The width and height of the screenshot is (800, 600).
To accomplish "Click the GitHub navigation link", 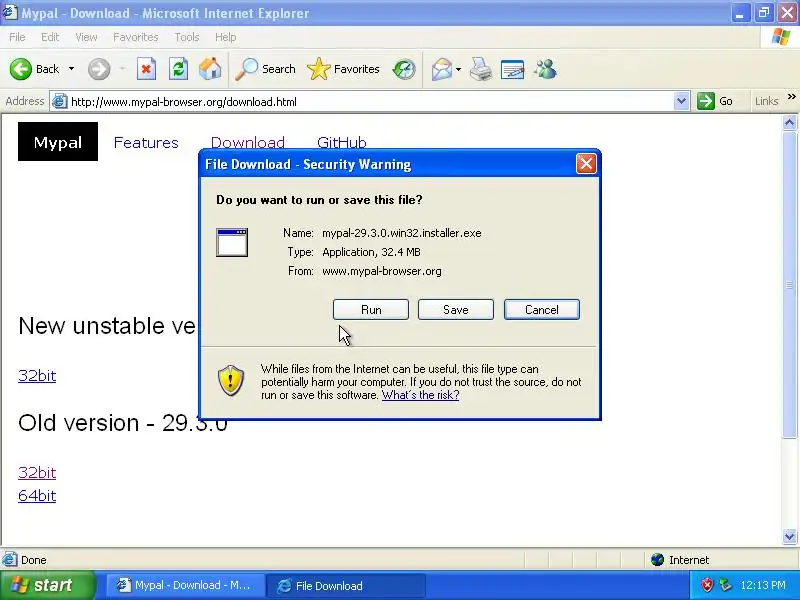I will coord(341,142).
